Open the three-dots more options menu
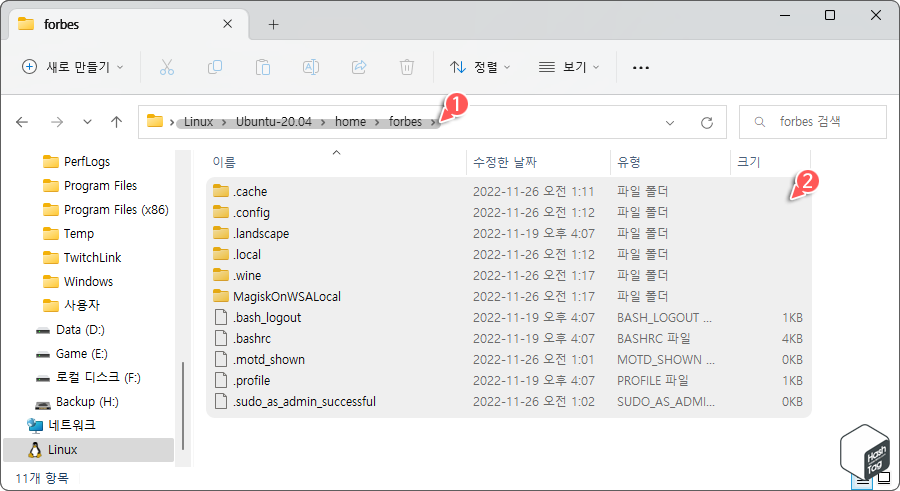Screen dimensions: 900x491 tap(641, 68)
